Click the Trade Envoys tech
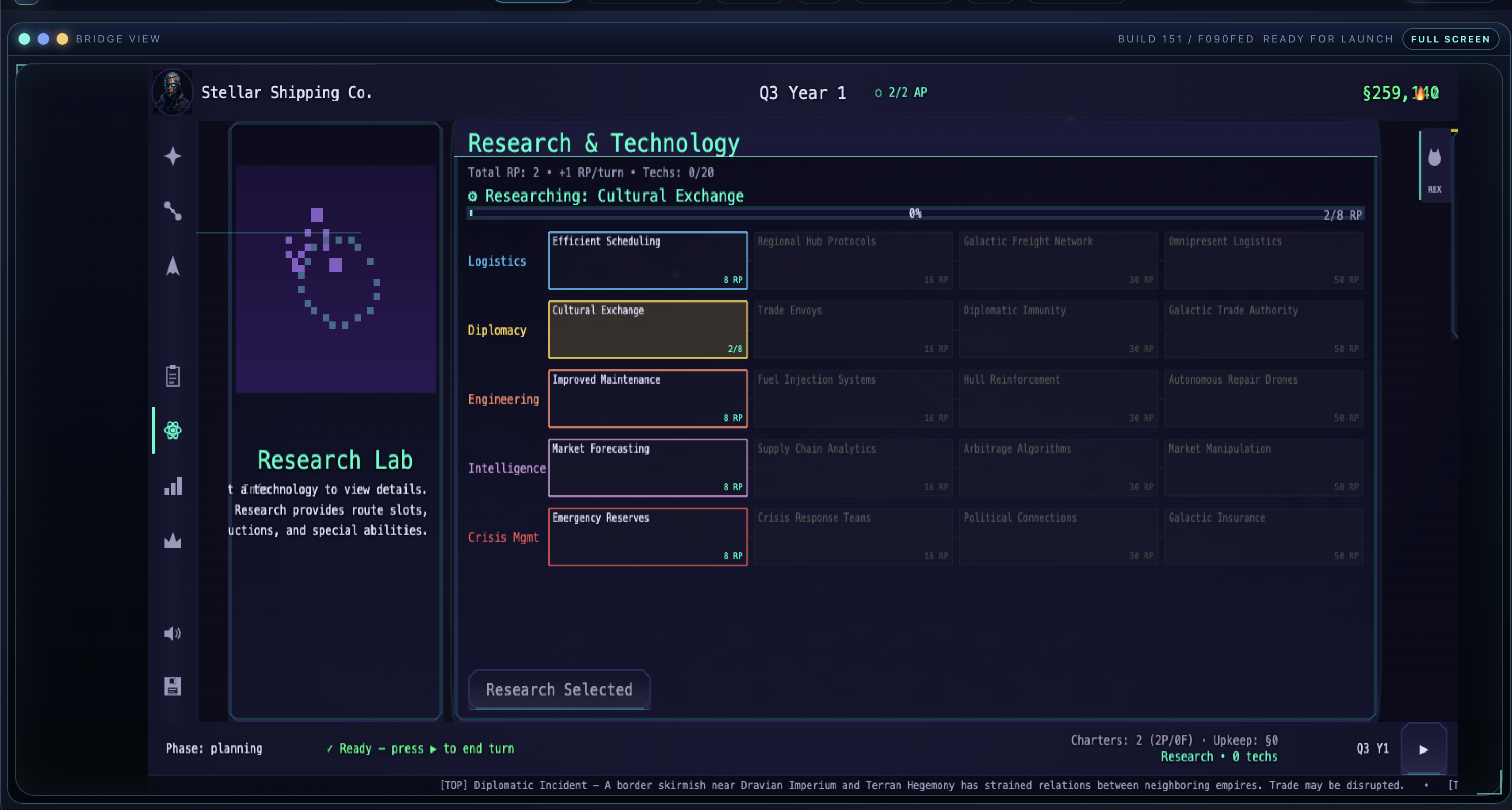Image resolution: width=1512 pixels, height=810 pixels. [x=853, y=329]
